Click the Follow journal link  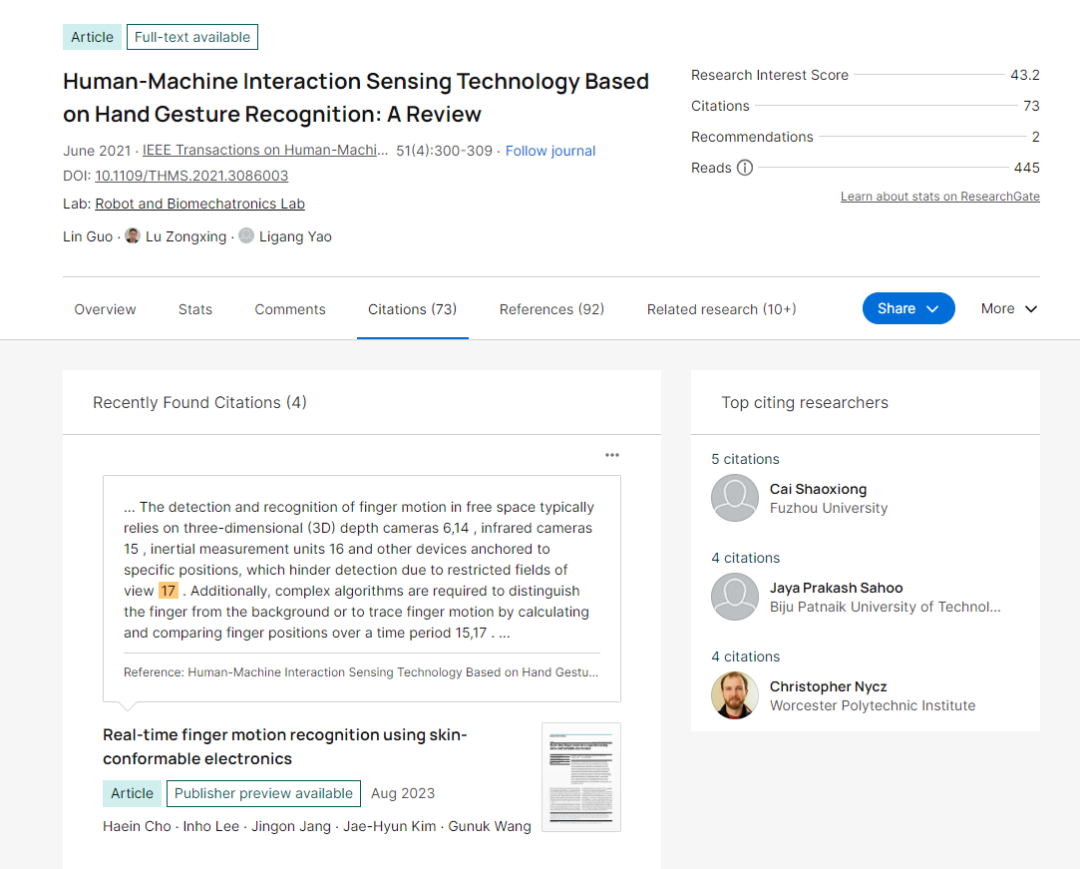tap(550, 151)
